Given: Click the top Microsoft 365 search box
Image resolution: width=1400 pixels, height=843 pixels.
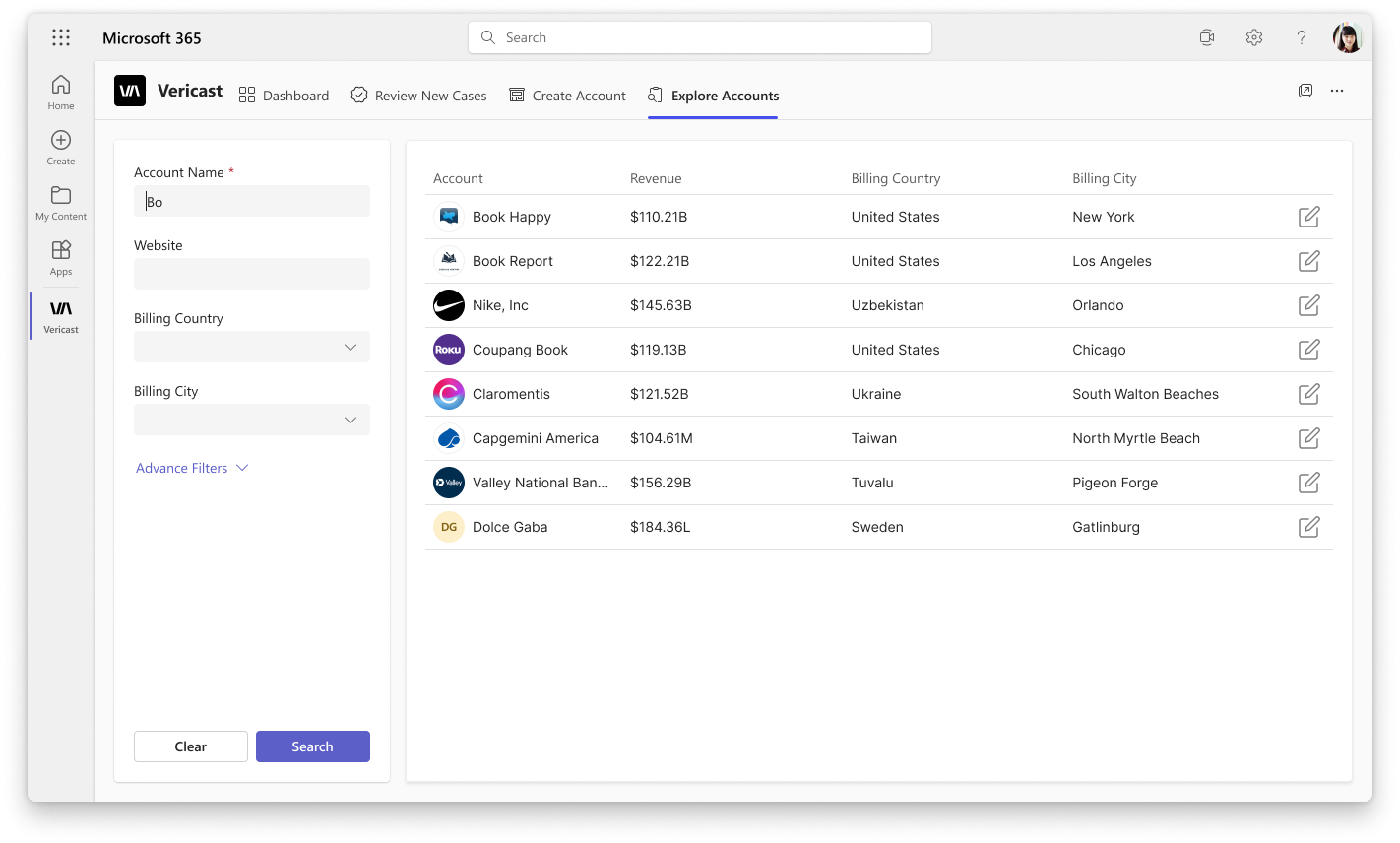Looking at the screenshot, I should (700, 37).
